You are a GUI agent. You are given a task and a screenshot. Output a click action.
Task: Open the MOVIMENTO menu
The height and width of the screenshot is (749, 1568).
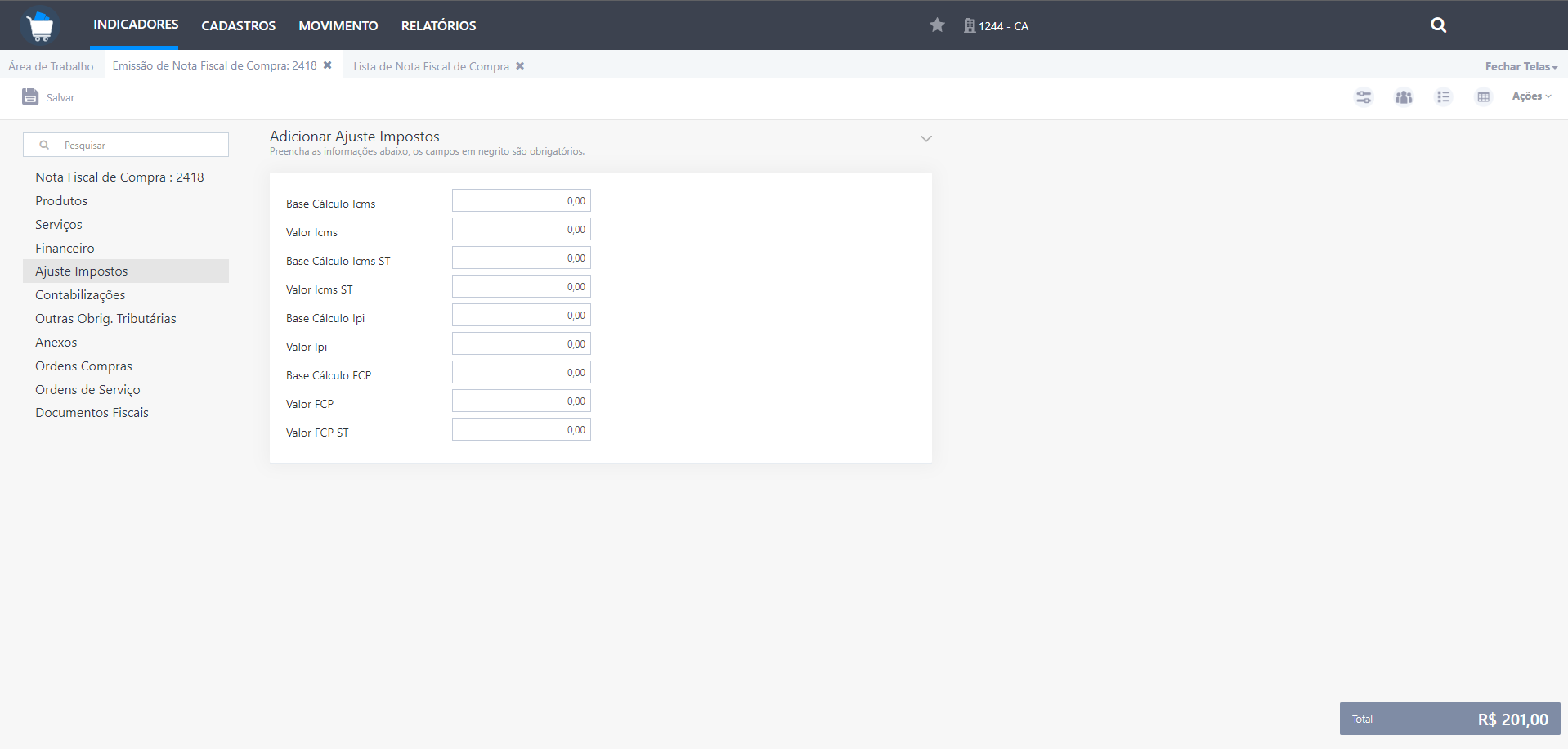tap(338, 25)
